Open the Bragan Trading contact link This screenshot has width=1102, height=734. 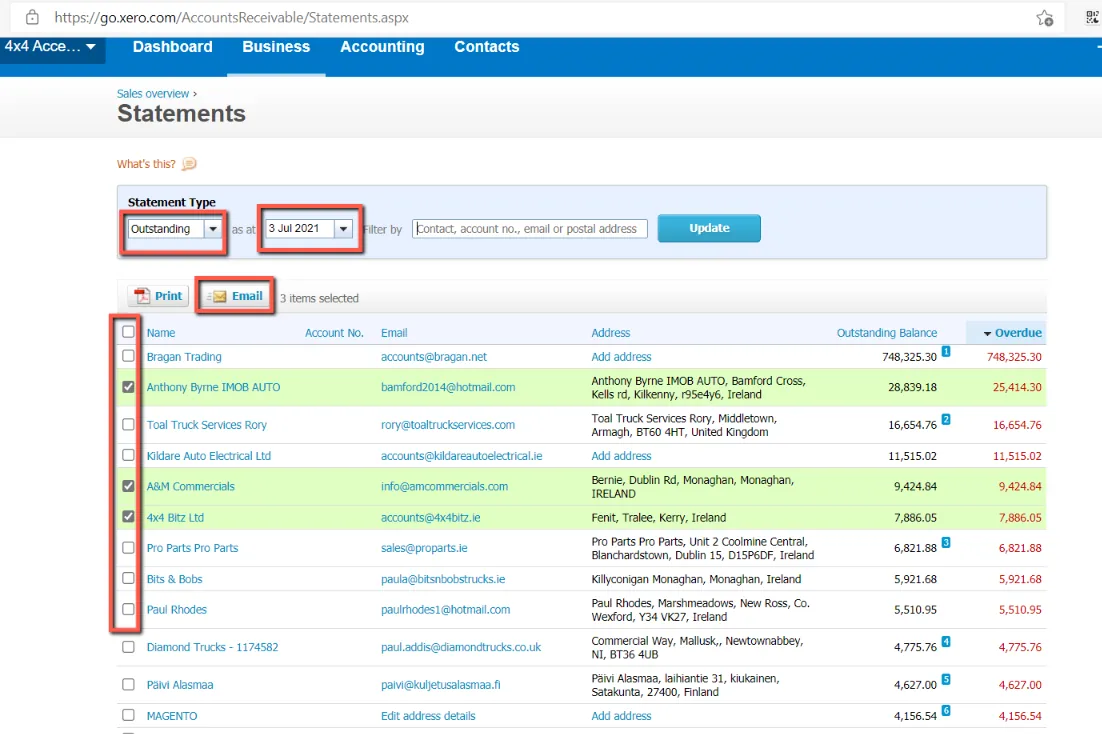[184, 356]
